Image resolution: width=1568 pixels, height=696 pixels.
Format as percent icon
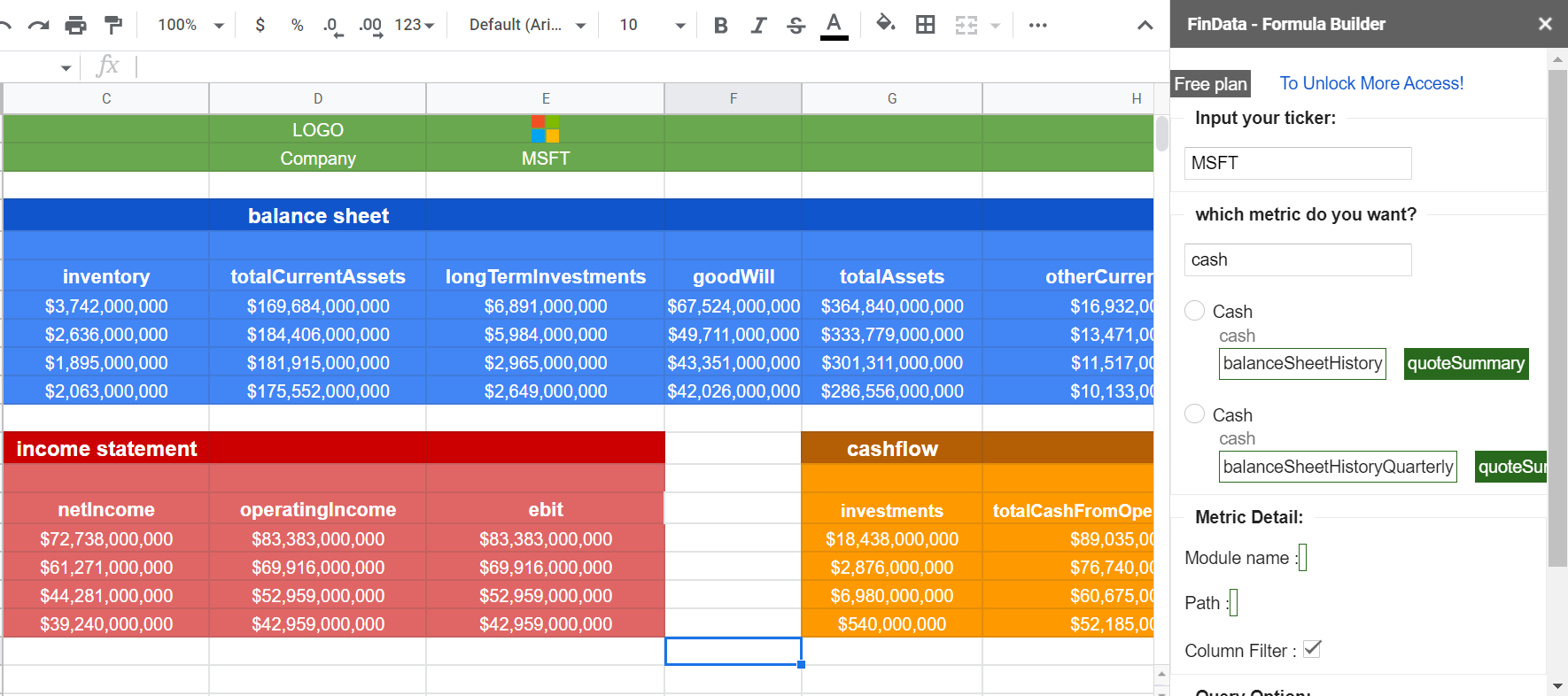(x=298, y=25)
